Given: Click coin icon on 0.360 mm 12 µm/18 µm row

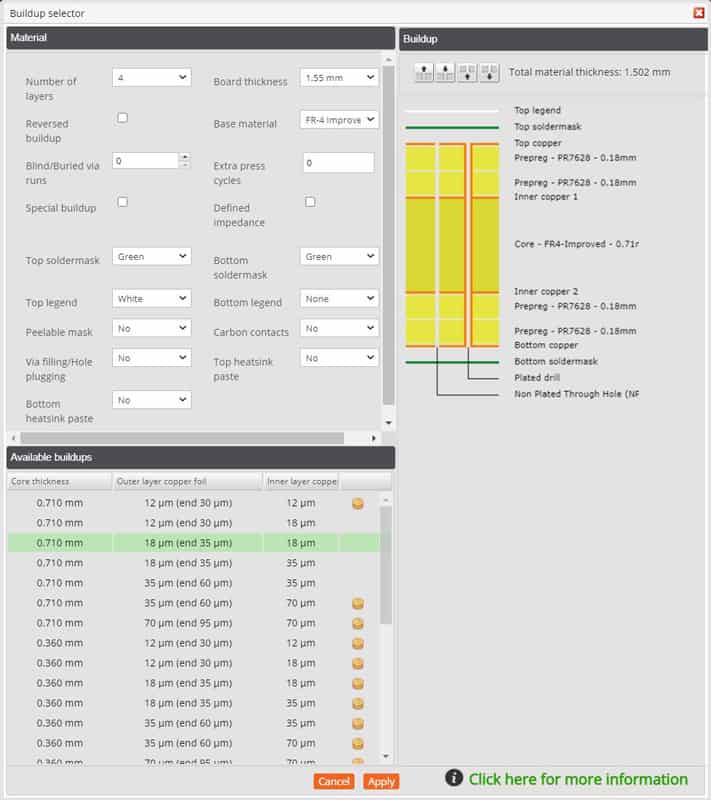Looking at the screenshot, I should pyautogui.click(x=358, y=663).
